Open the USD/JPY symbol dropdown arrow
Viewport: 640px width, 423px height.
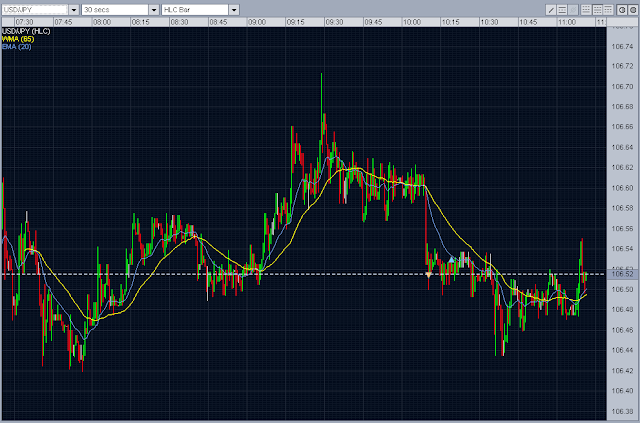point(74,10)
